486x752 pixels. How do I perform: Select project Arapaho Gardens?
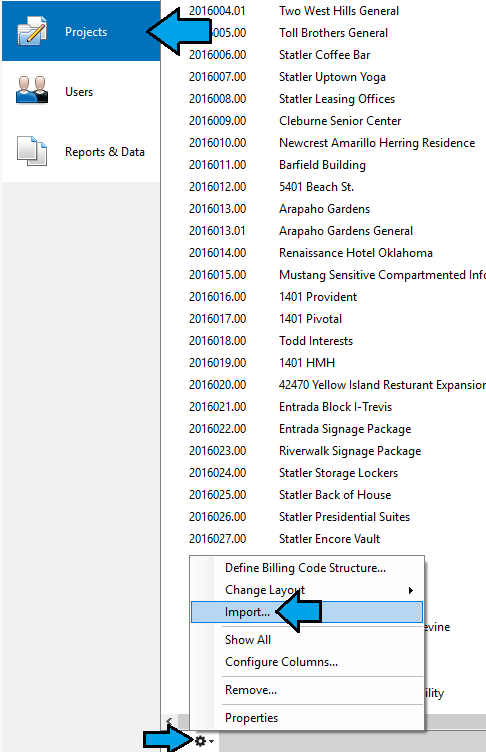[x=324, y=209]
